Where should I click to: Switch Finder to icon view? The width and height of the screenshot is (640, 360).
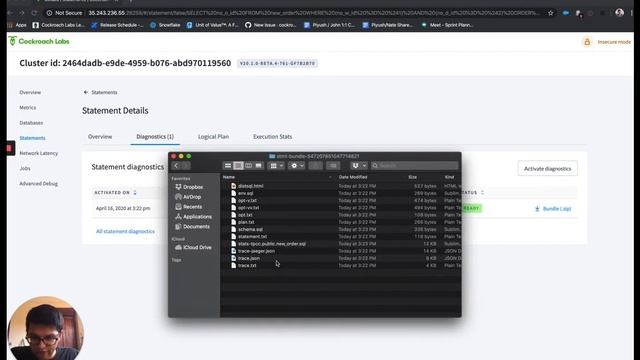pyautogui.click(x=228, y=166)
